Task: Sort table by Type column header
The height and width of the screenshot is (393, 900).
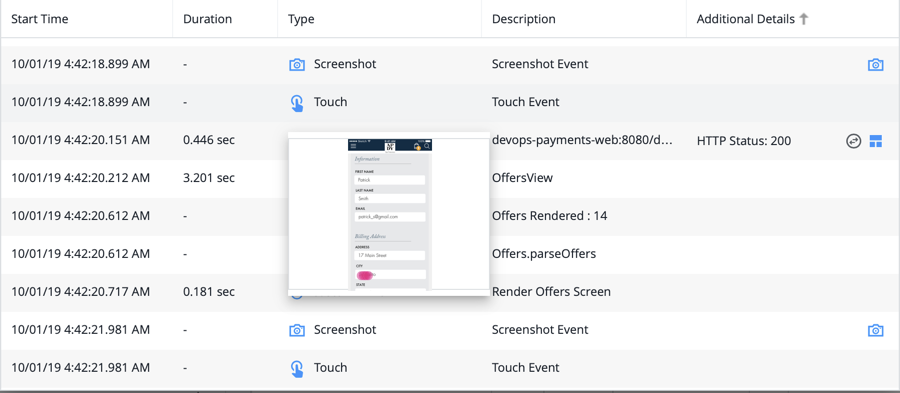Action: 301,19
